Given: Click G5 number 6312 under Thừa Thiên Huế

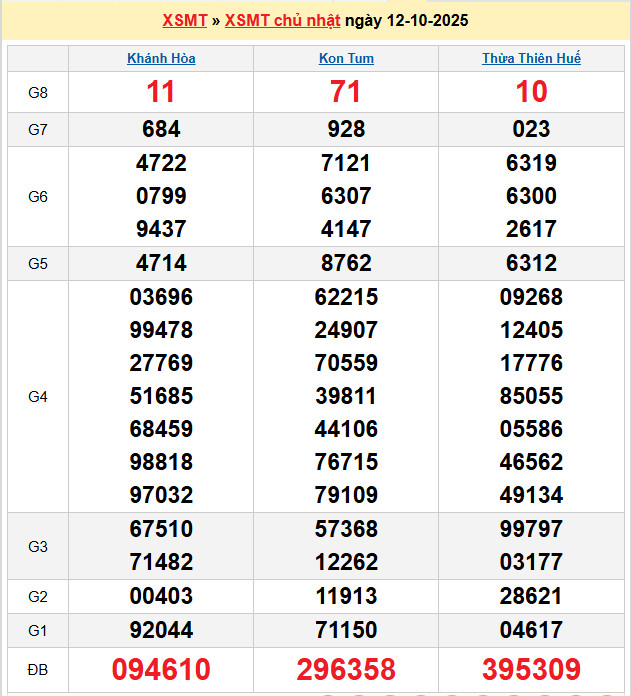Looking at the screenshot, I should pos(531,263).
